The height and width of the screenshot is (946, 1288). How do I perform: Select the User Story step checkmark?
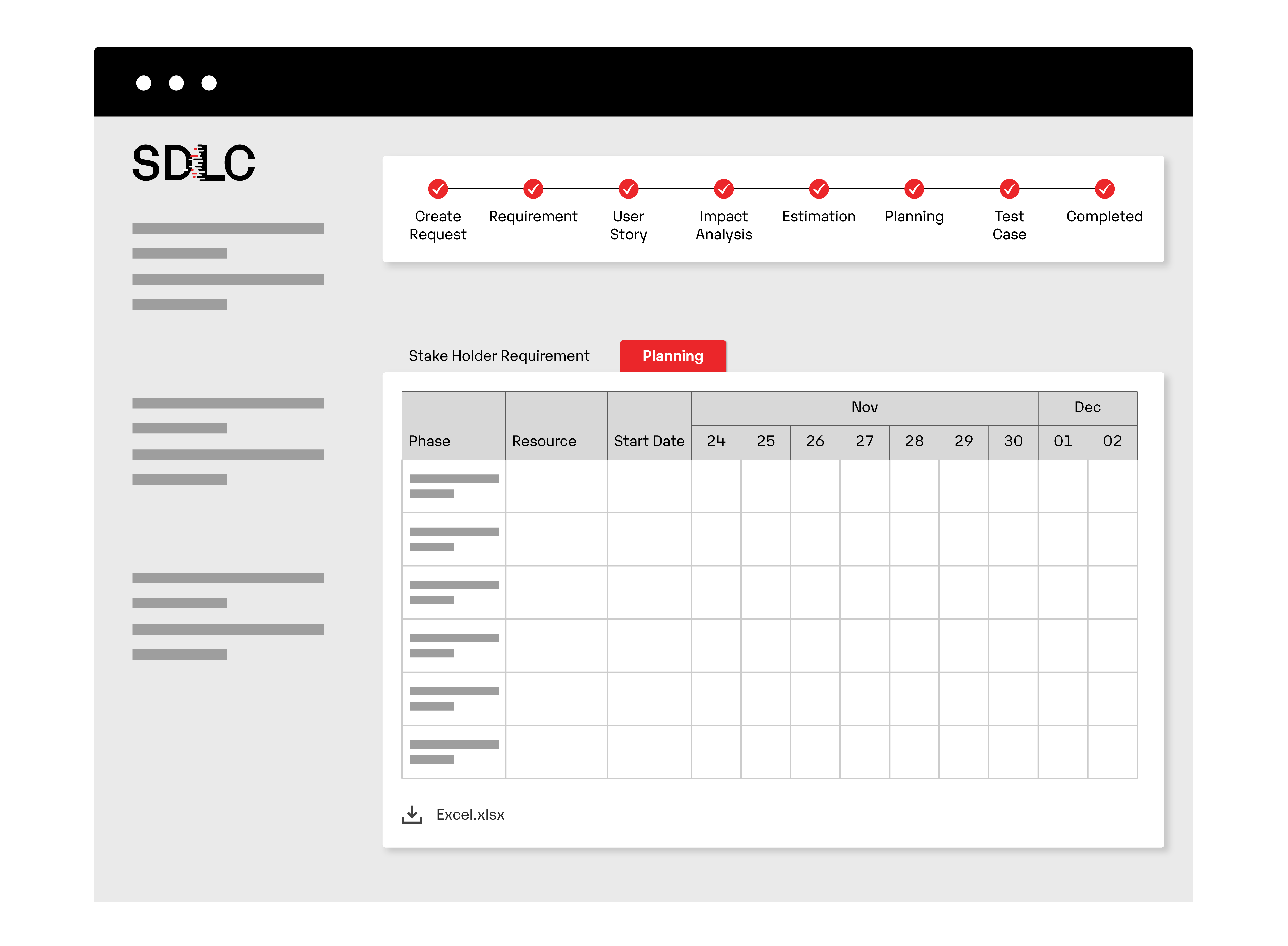point(628,188)
